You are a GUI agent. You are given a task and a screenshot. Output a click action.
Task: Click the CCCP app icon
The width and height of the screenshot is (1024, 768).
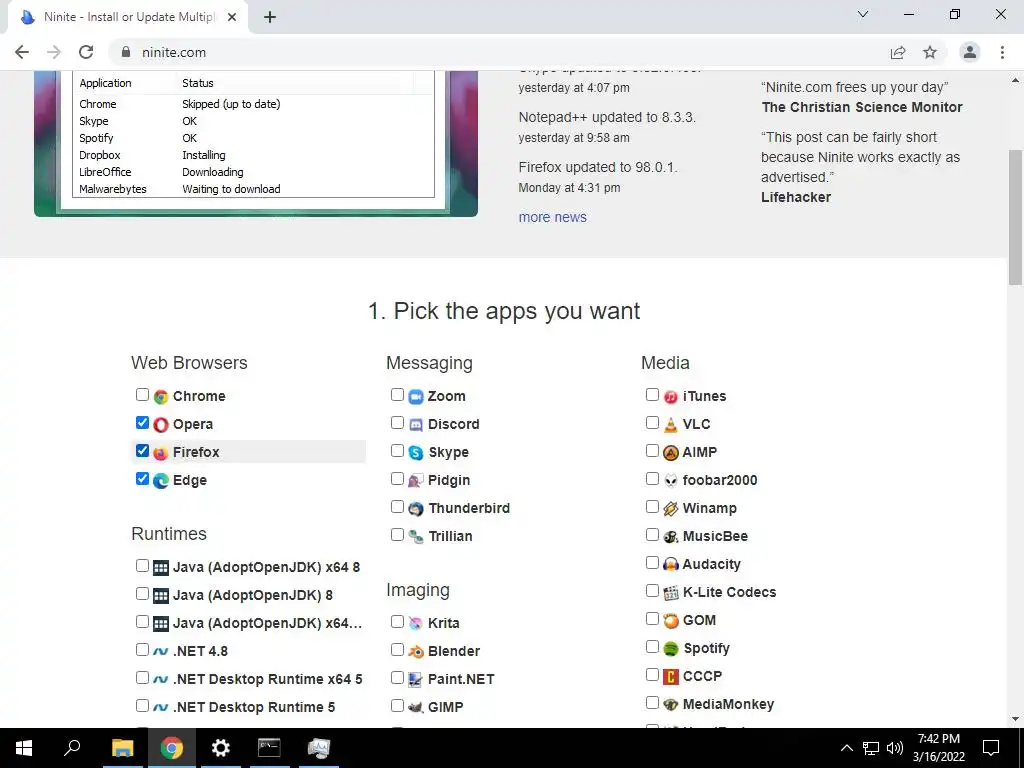[x=671, y=677]
